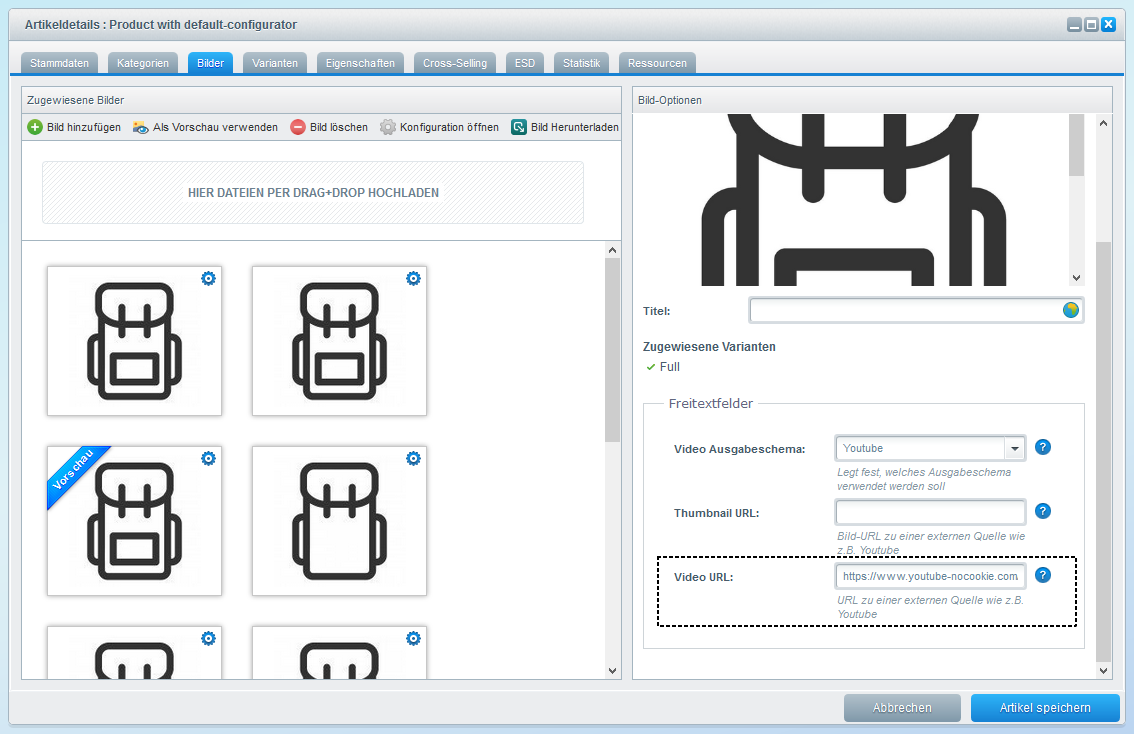The image size is (1134, 734).
Task: Click the Zugewiesene Varianten heading
Action: tap(709, 347)
